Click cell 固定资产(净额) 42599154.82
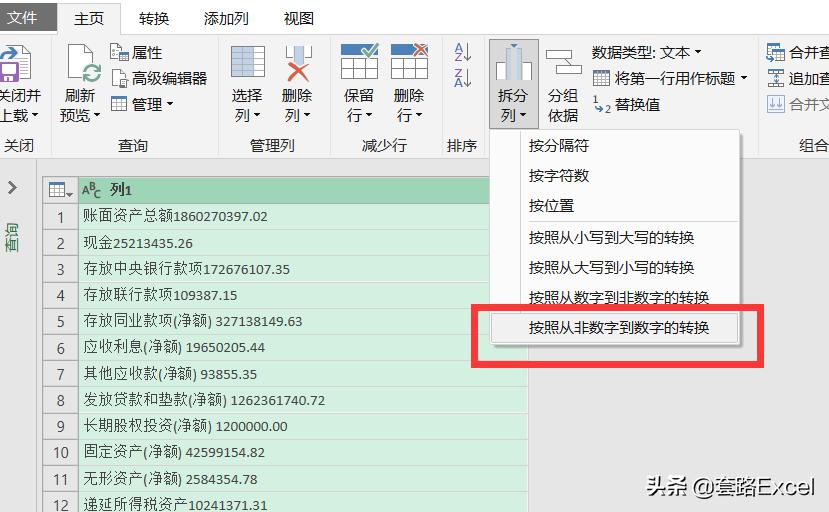The width and height of the screenshot is (829, 512). tap(303, 453)
